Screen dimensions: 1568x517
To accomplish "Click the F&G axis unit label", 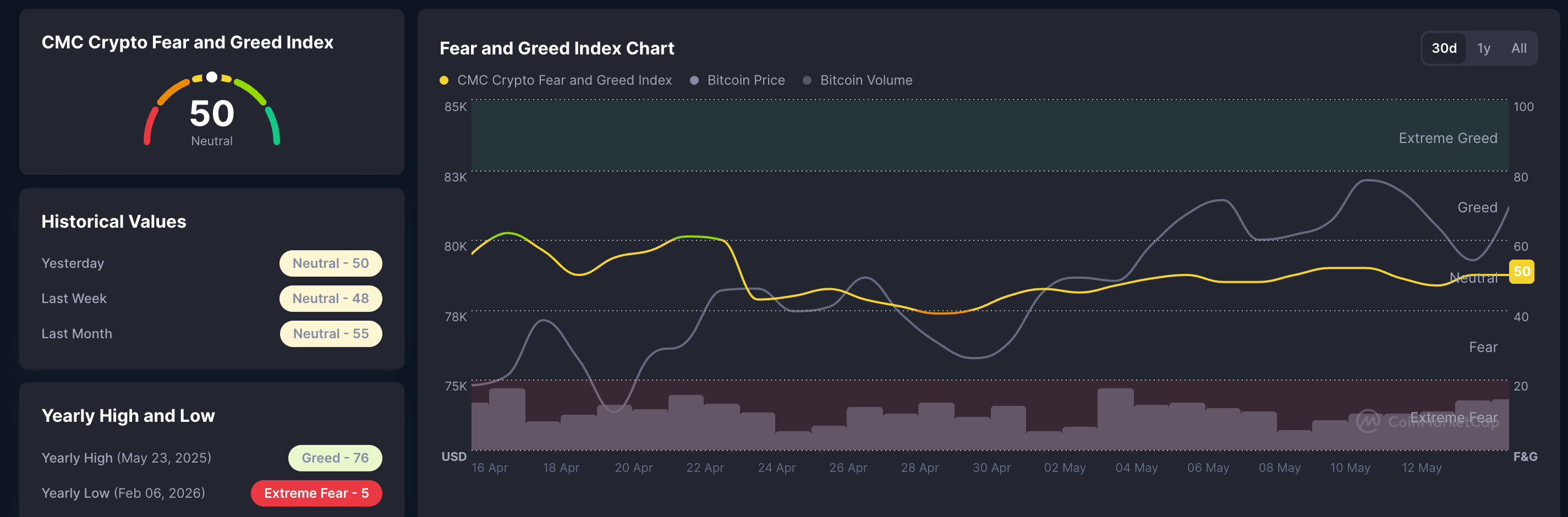I will click(1525, 457).
